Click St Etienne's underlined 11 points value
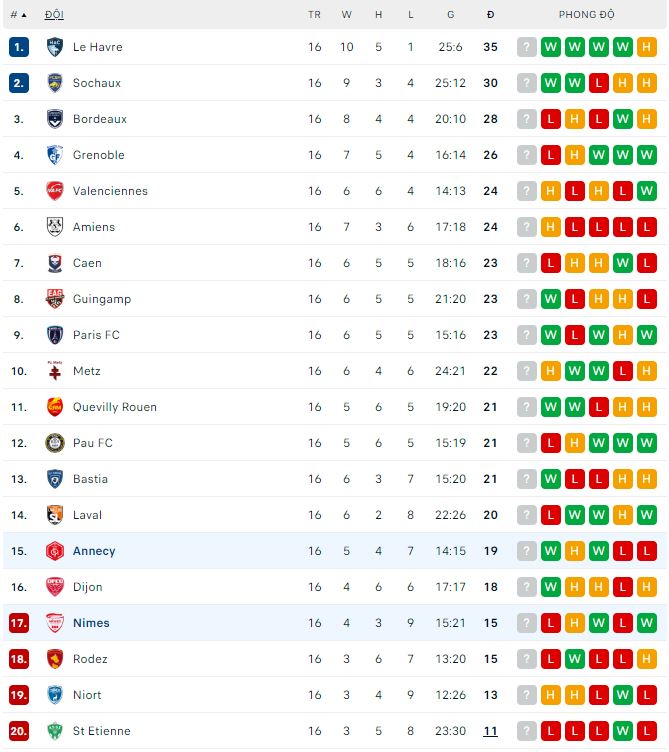 click(x=490, y=731)
